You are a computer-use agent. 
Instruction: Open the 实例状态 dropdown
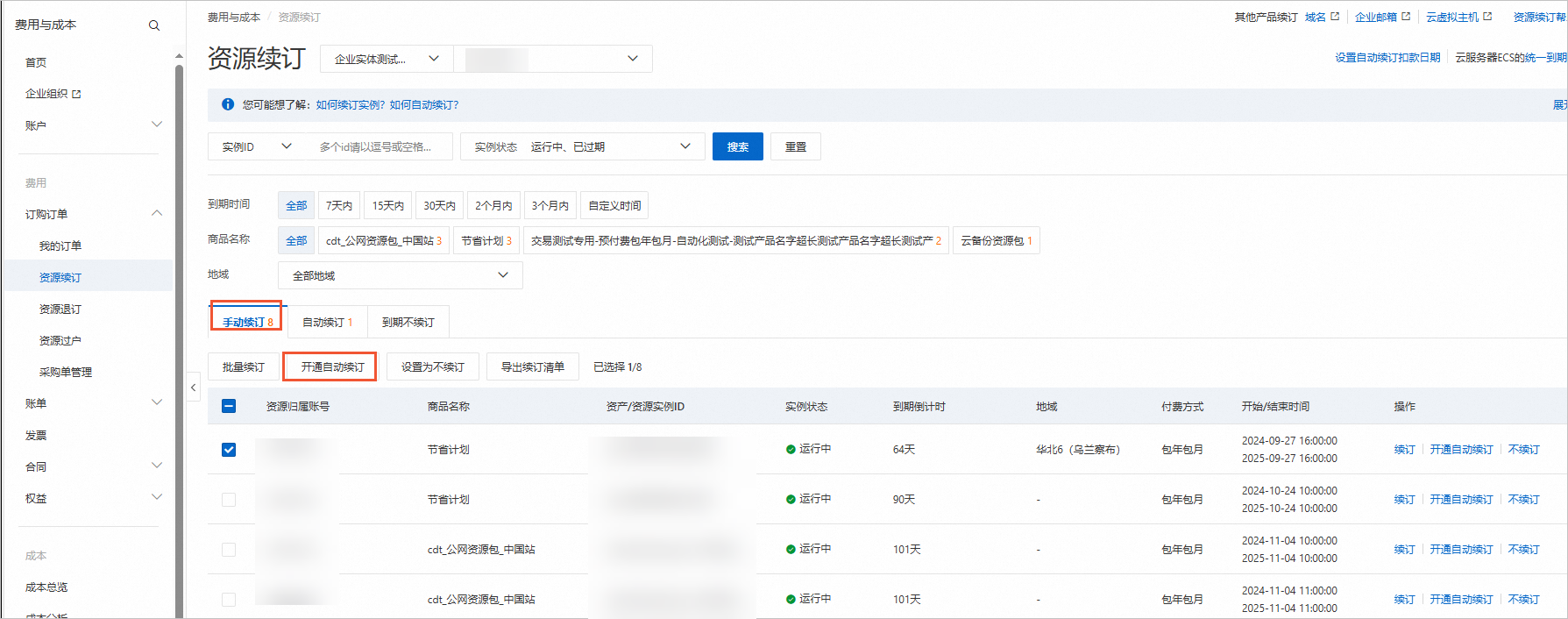pyautogui.click(x=583, y=146)
